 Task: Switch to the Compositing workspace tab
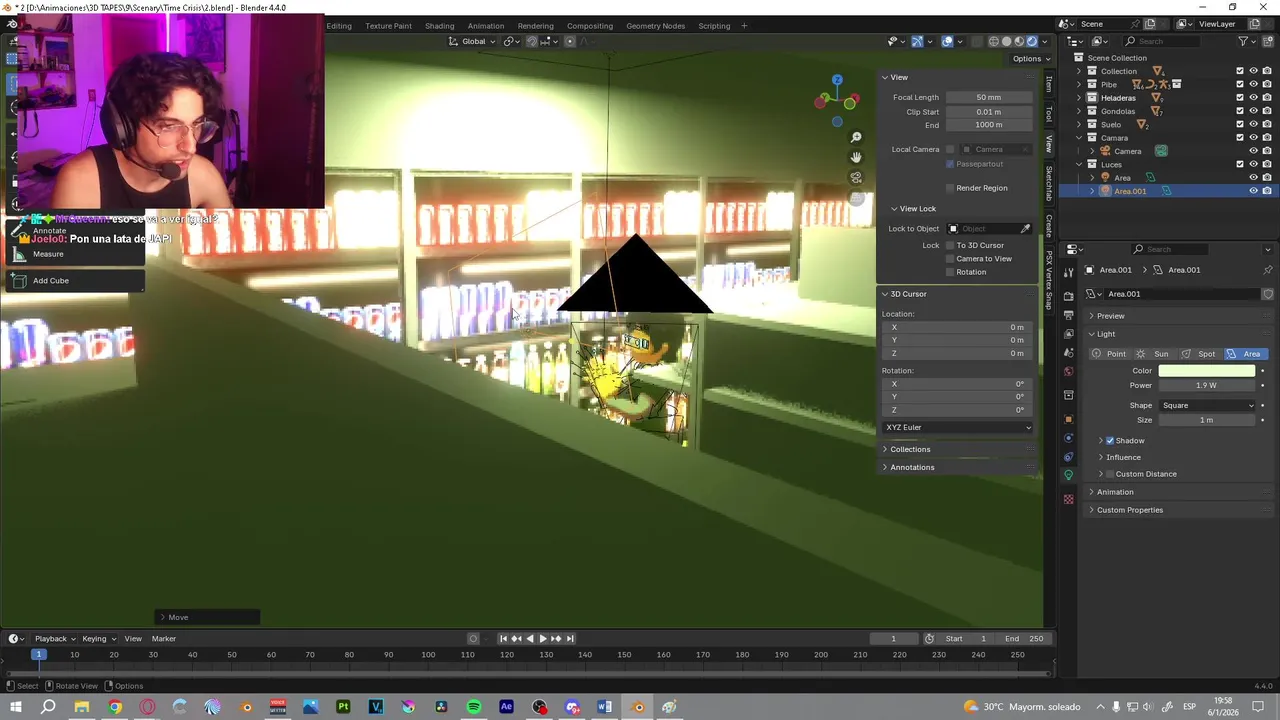pos(590,26)
